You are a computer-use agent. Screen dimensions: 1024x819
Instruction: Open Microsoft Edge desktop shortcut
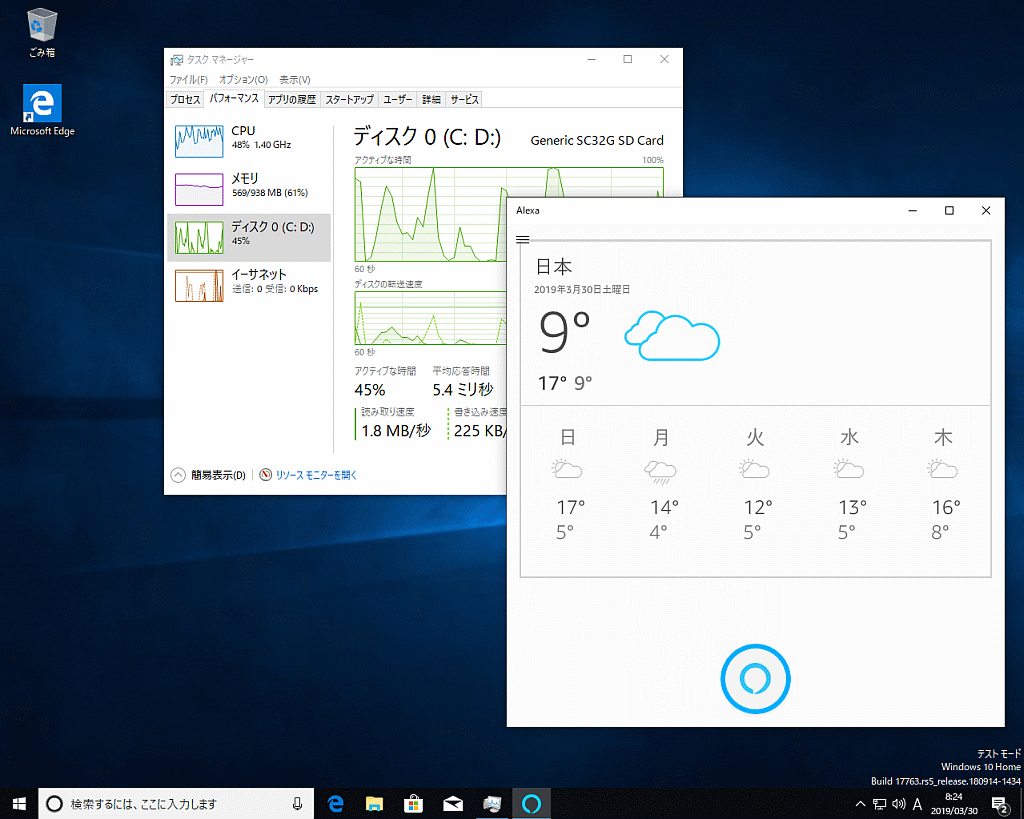42,110
